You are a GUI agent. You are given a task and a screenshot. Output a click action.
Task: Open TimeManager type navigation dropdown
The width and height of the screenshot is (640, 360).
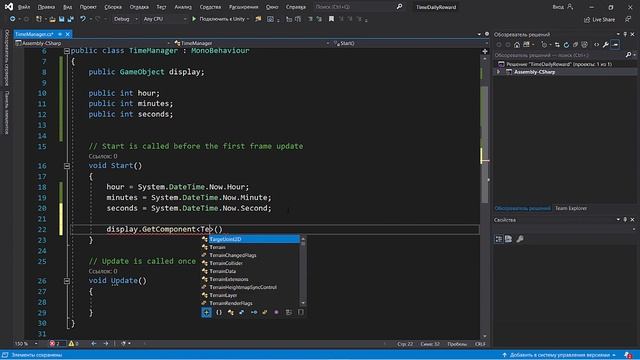251,43
